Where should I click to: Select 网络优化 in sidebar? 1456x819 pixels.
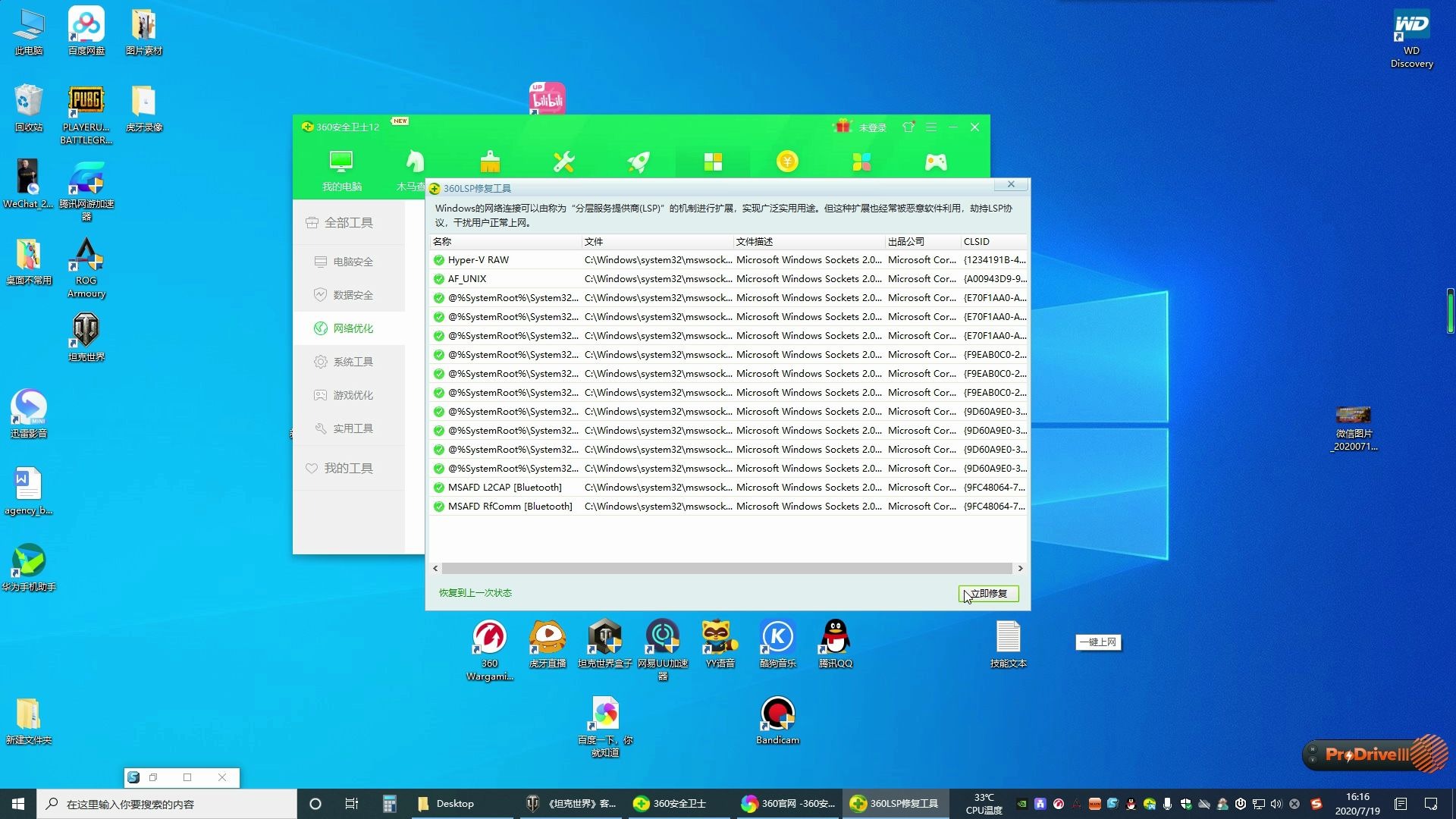click(353, 328)
